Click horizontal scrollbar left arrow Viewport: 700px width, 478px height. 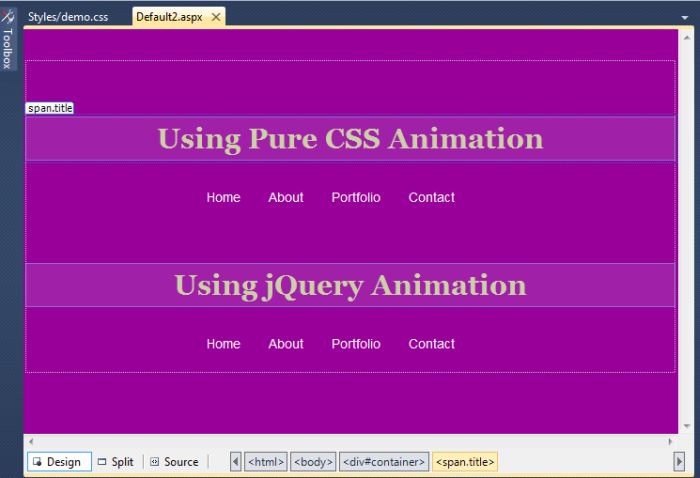31,441
